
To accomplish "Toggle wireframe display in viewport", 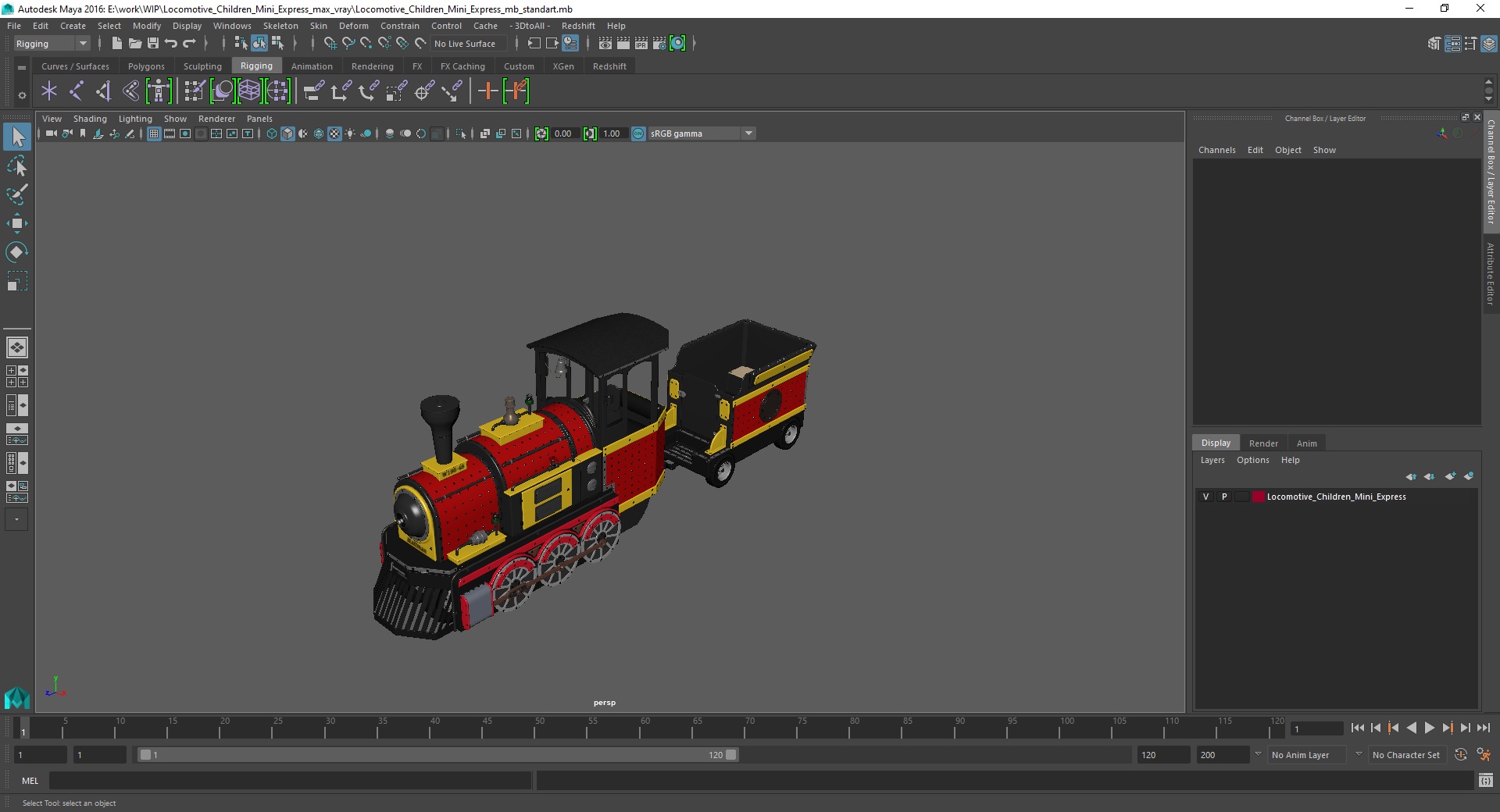I will 272,134.
